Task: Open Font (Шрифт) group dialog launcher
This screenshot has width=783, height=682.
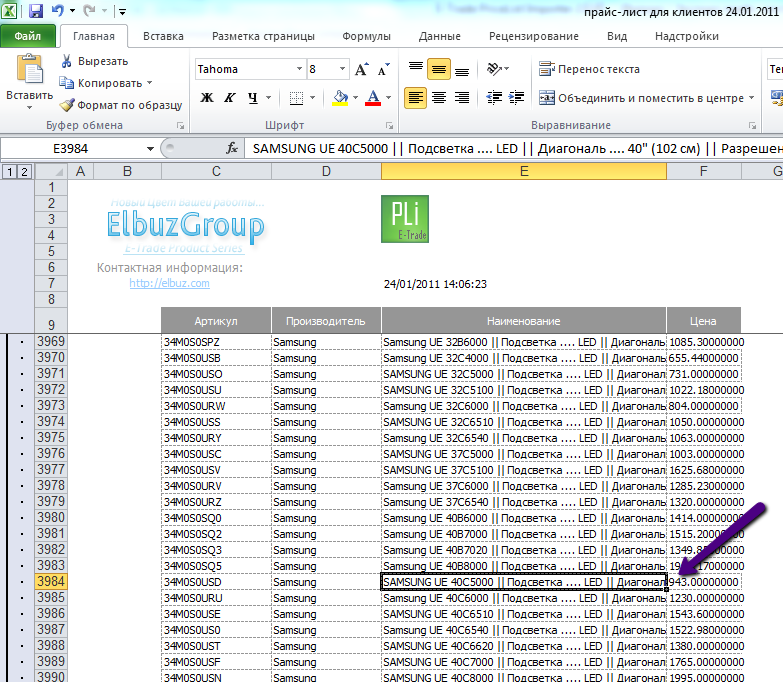Action: click(389, 126)
